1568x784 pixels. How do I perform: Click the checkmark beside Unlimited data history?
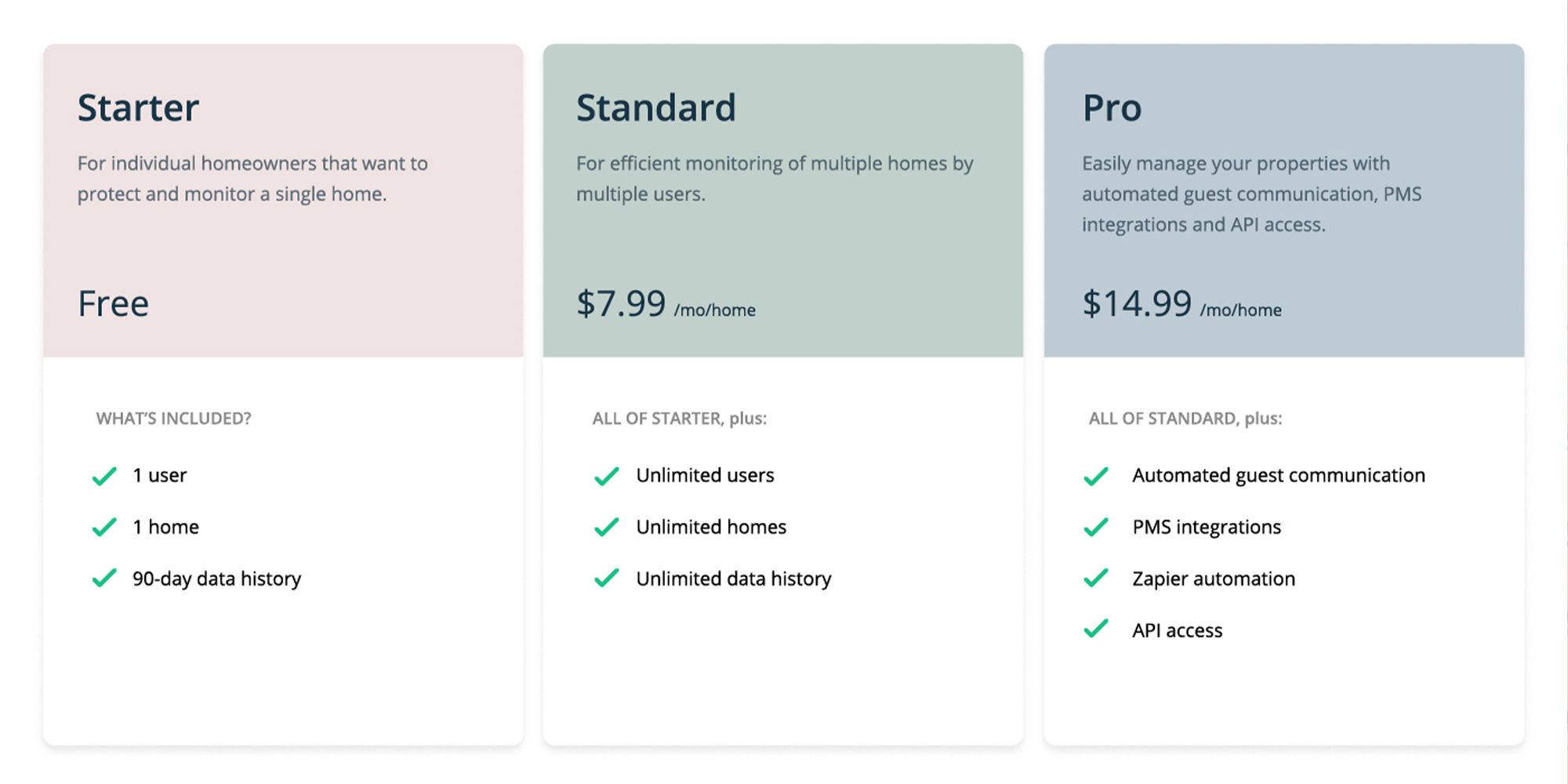pyautogui.click(x=606, y=579)
